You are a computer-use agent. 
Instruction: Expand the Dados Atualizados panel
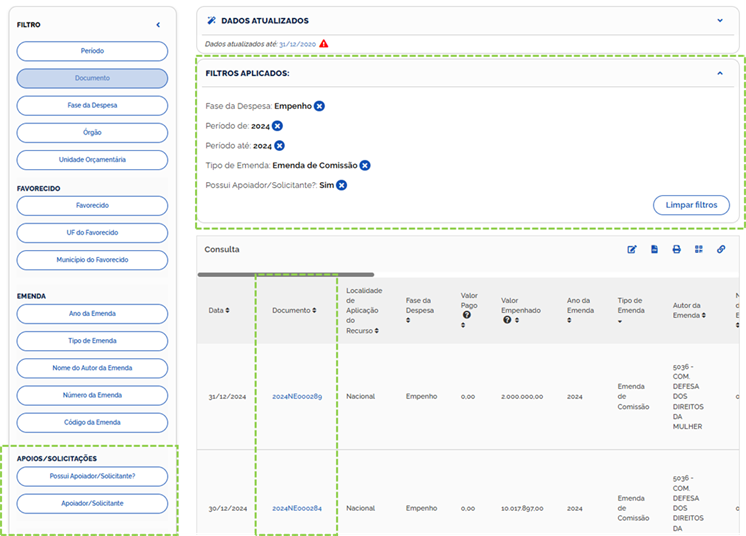coord(719,20)
